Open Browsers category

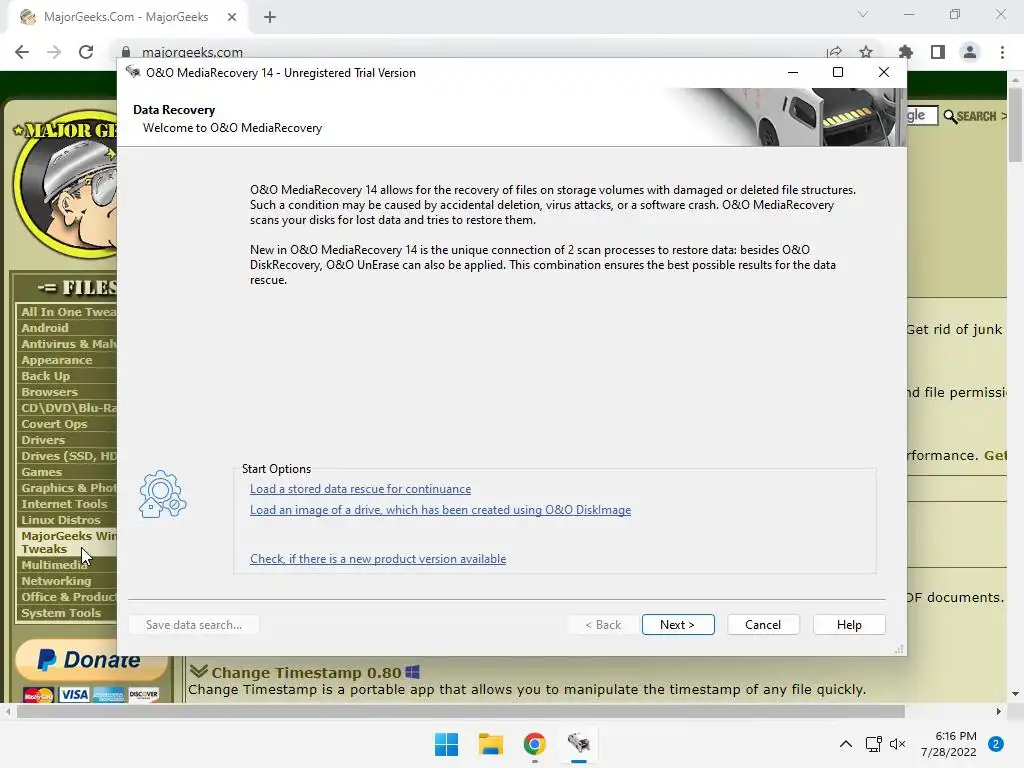tap(50, 392)
